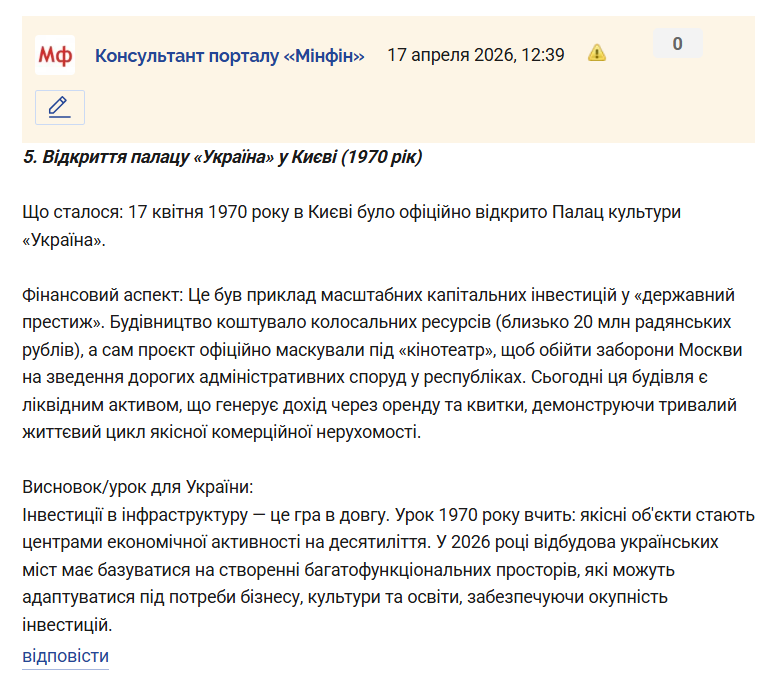Screen dimensions: 768x678
Task: Click the word «Україна» after Палац культури
Action: point(62,241)
